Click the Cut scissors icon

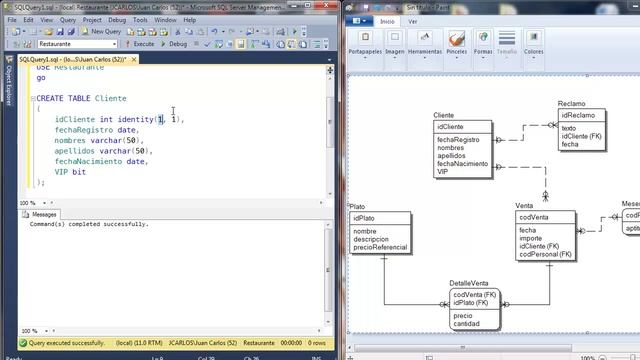178,31
